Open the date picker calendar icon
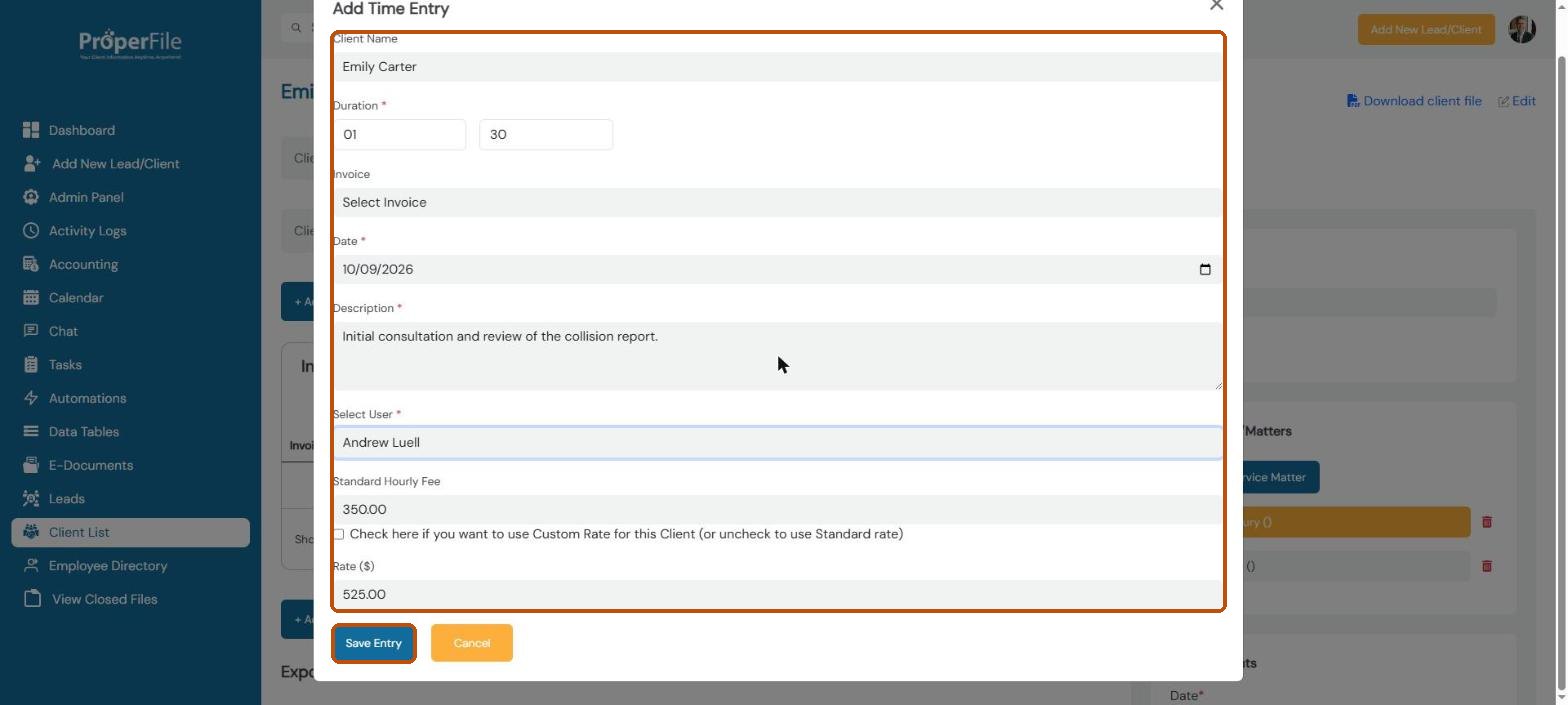This screenshot has height=705, width=1568. coord(1205,269)
